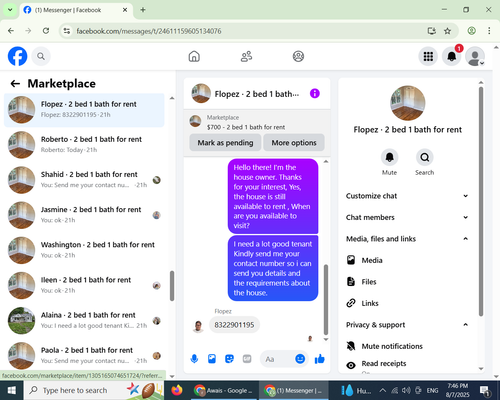Click the chat messages scrollbar
The image size is (500, 400).
tap(326, 299)
